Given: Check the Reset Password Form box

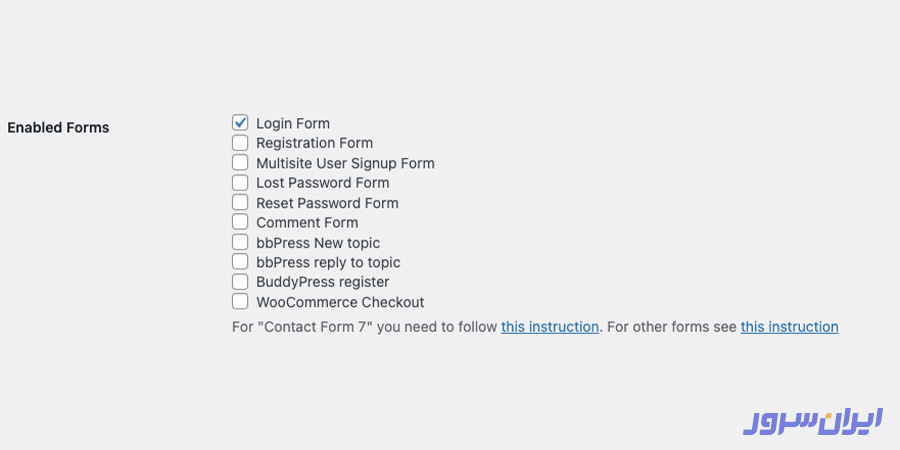Looking at the screenshot, I should coord(240,203).
